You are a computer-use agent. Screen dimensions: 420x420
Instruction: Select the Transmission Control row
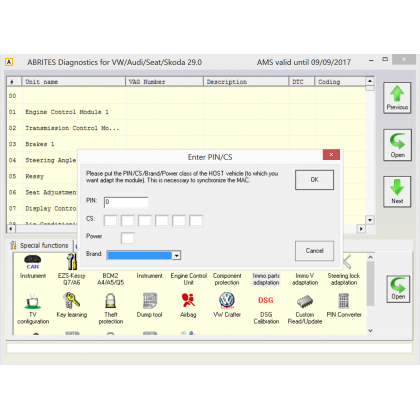point(186,128)
